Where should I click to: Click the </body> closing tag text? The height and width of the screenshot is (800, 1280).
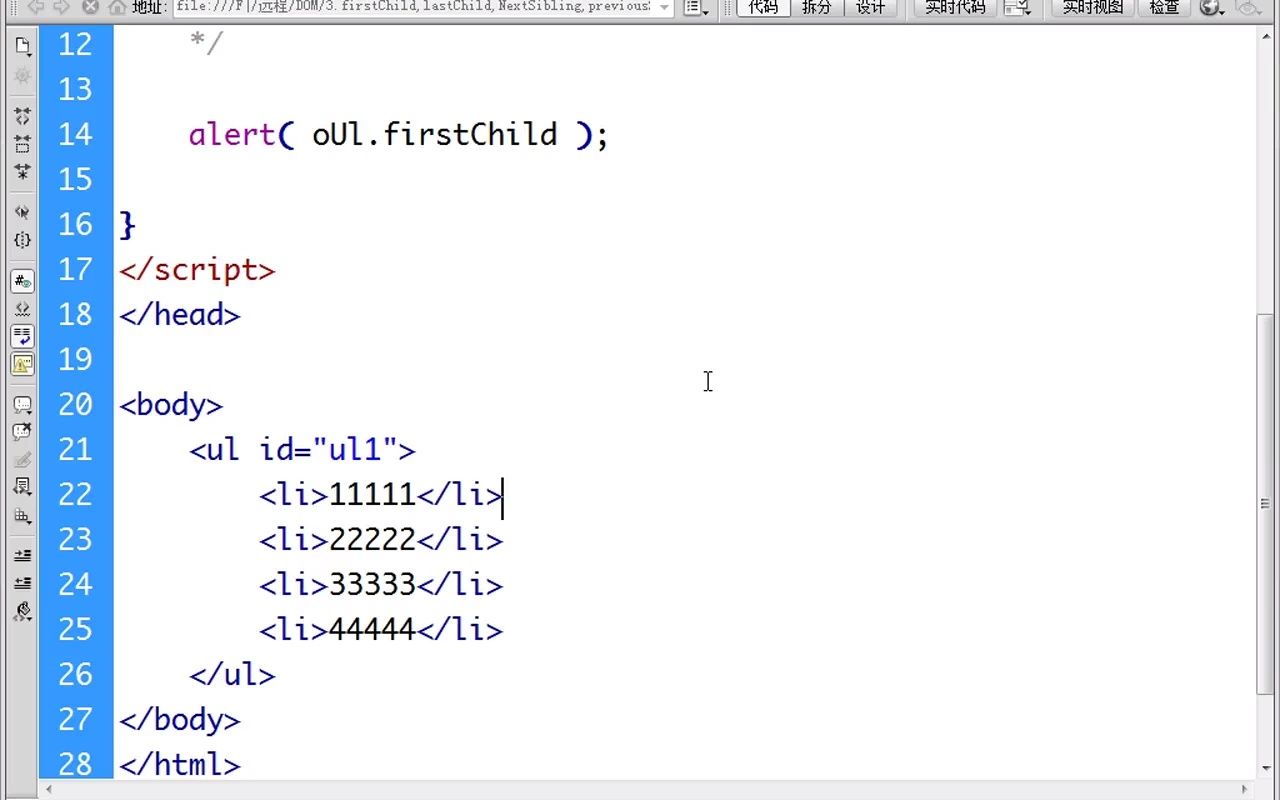pos(179,720)
